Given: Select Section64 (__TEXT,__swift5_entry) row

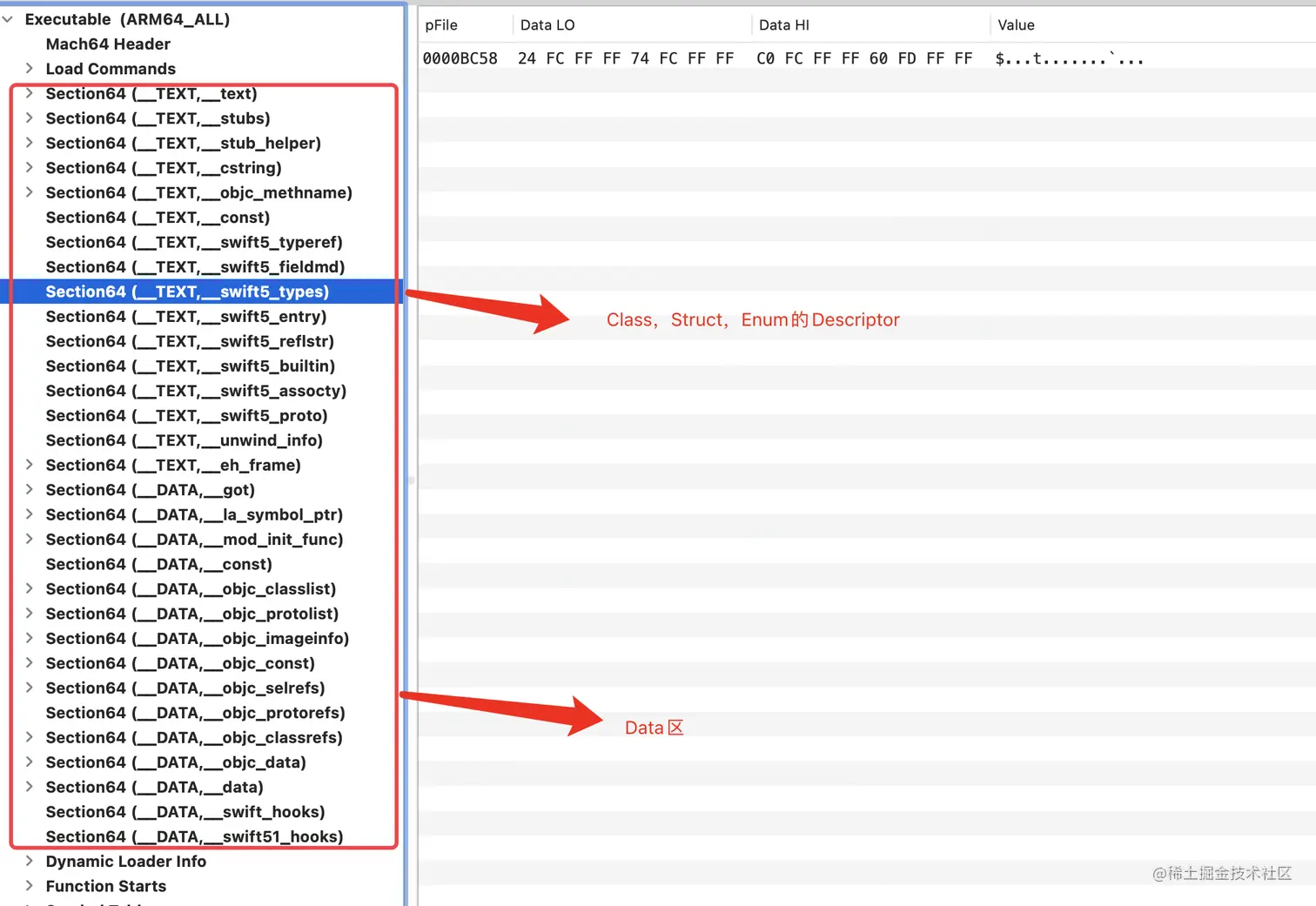Looking at the screenshot, I should [202, 317].
